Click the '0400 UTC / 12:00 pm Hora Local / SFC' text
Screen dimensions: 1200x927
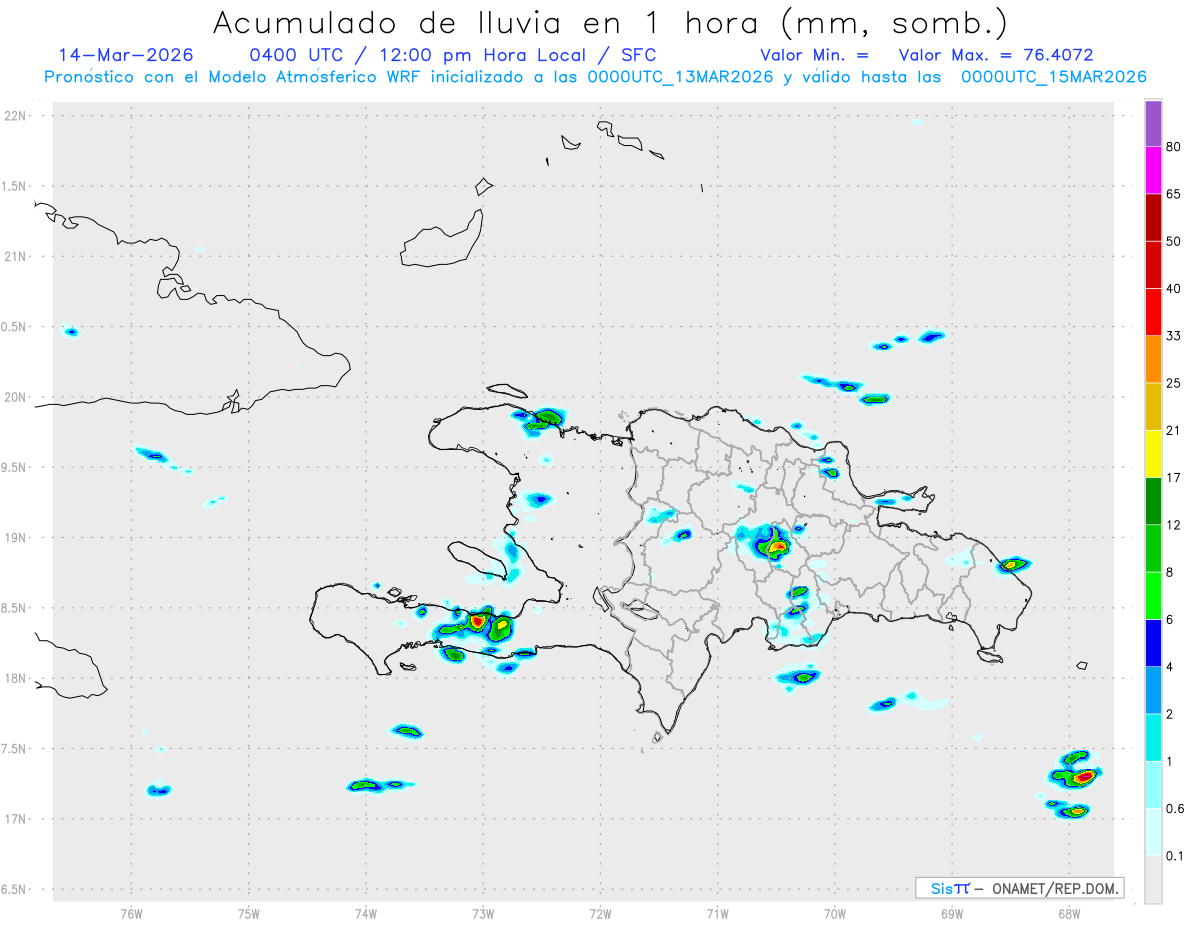click(x=453, y=55)
